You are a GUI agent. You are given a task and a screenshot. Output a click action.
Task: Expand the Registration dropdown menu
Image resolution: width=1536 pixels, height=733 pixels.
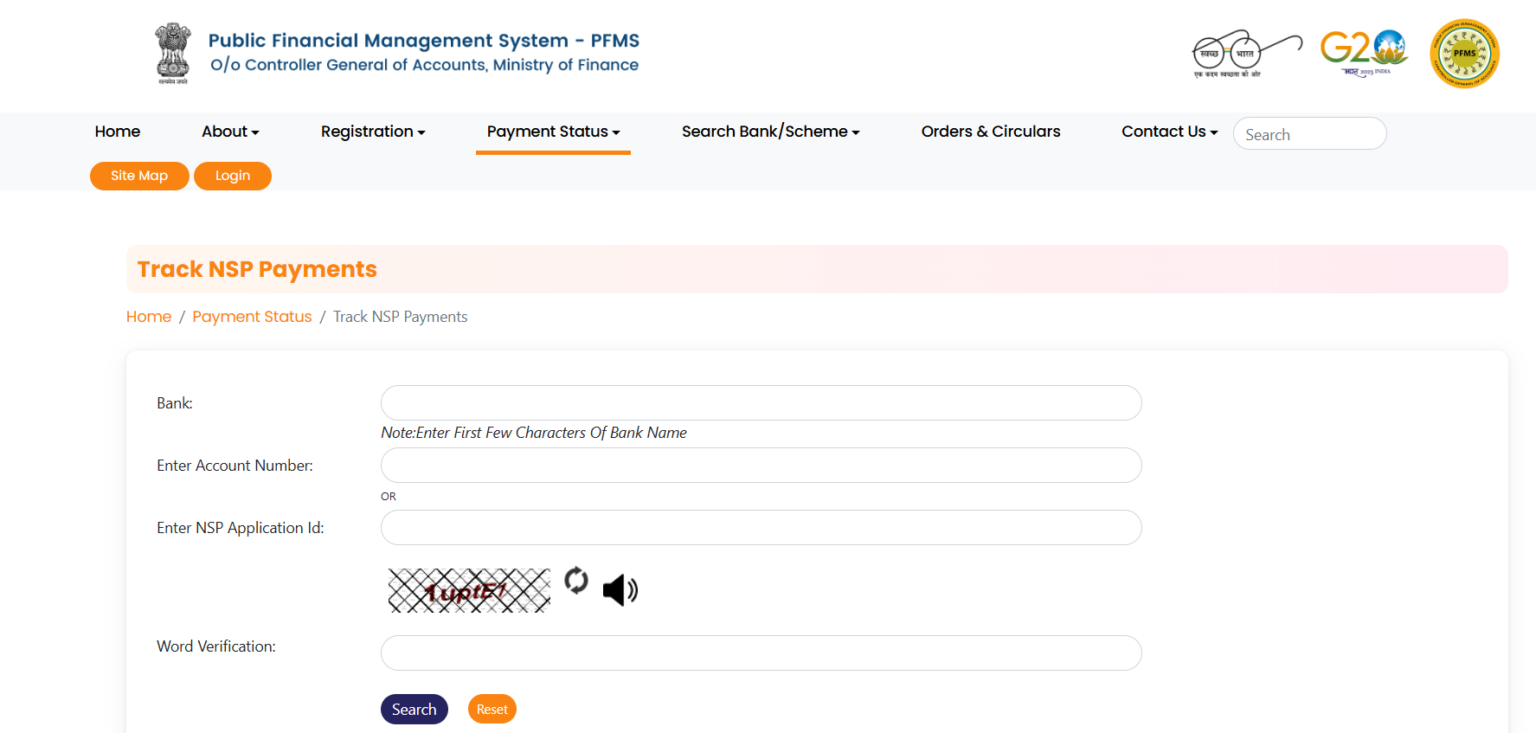click(373, 132)
